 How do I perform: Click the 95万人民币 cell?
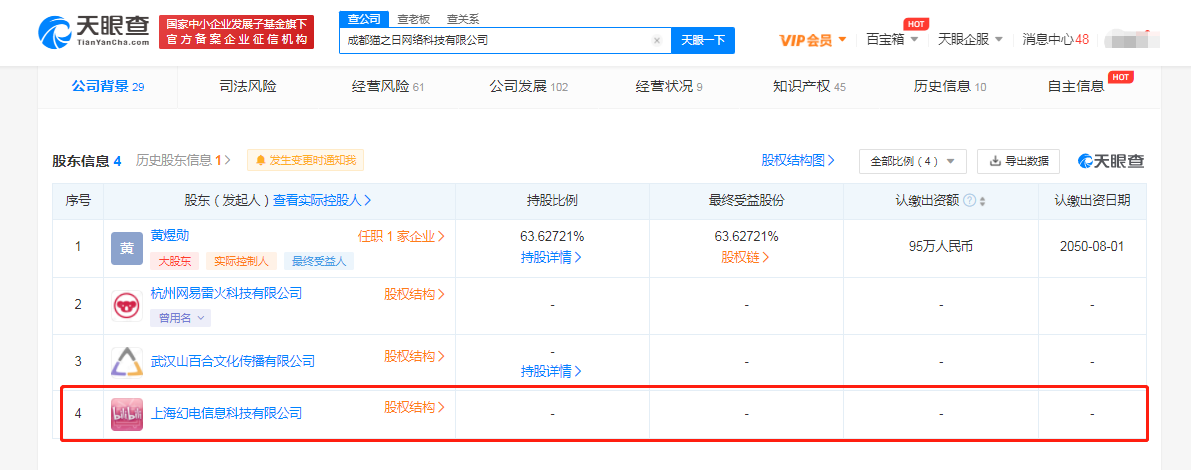coord(940,248)
